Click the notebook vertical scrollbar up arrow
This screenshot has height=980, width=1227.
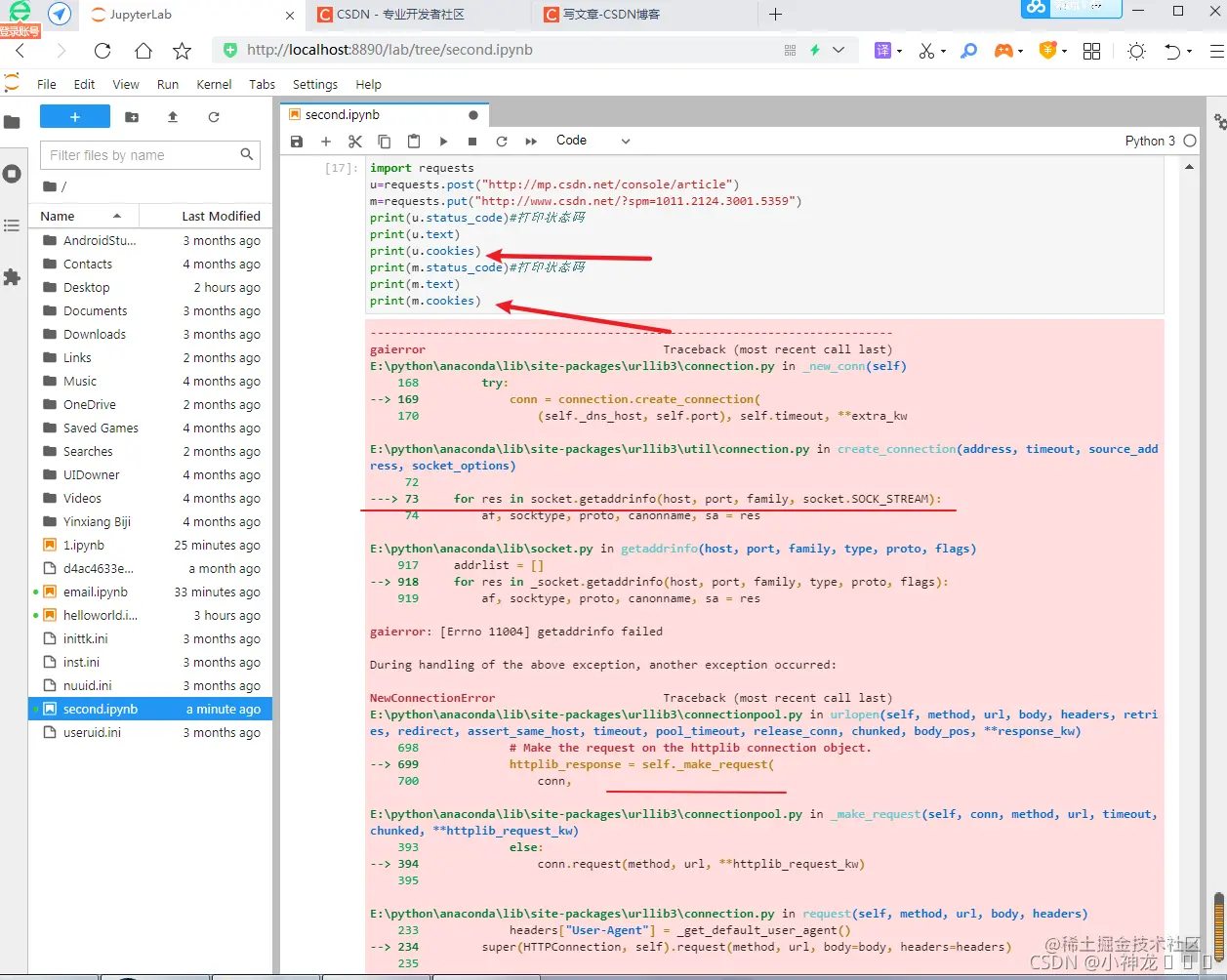pyautogui.click(x=1189, y=167)
